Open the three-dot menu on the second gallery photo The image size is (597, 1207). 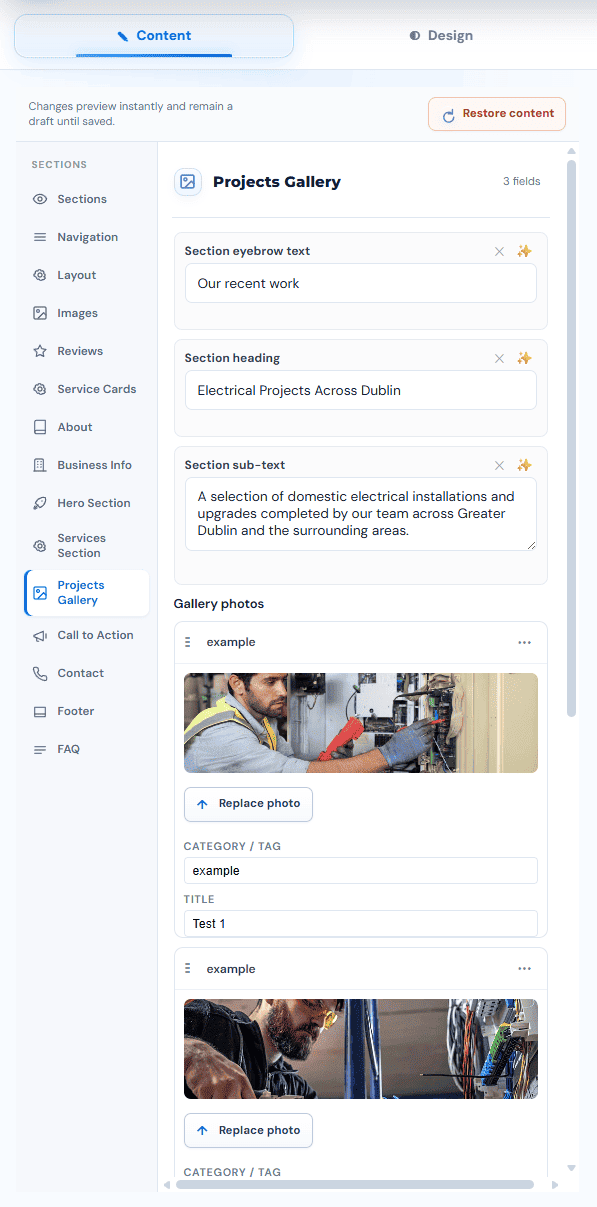point(525,969)
